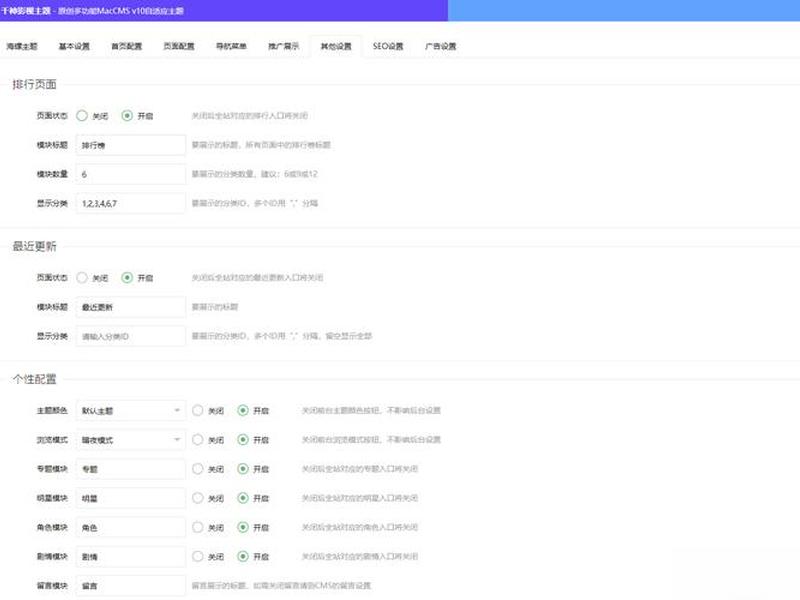
Task: Switch to the SEO设置 tab
Action: [x=388, y=46]
